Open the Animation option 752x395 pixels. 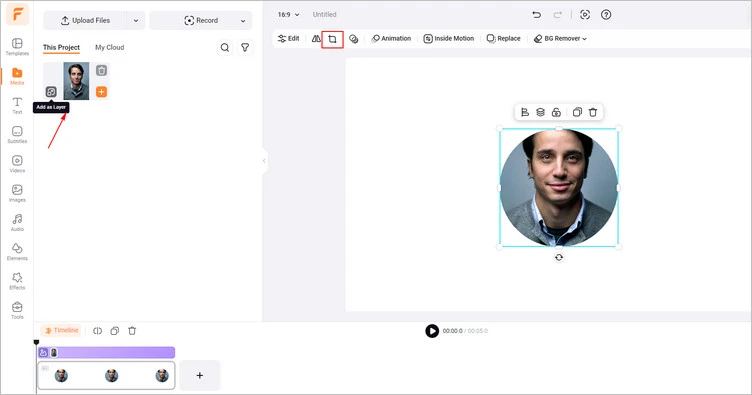click(391, 38)
